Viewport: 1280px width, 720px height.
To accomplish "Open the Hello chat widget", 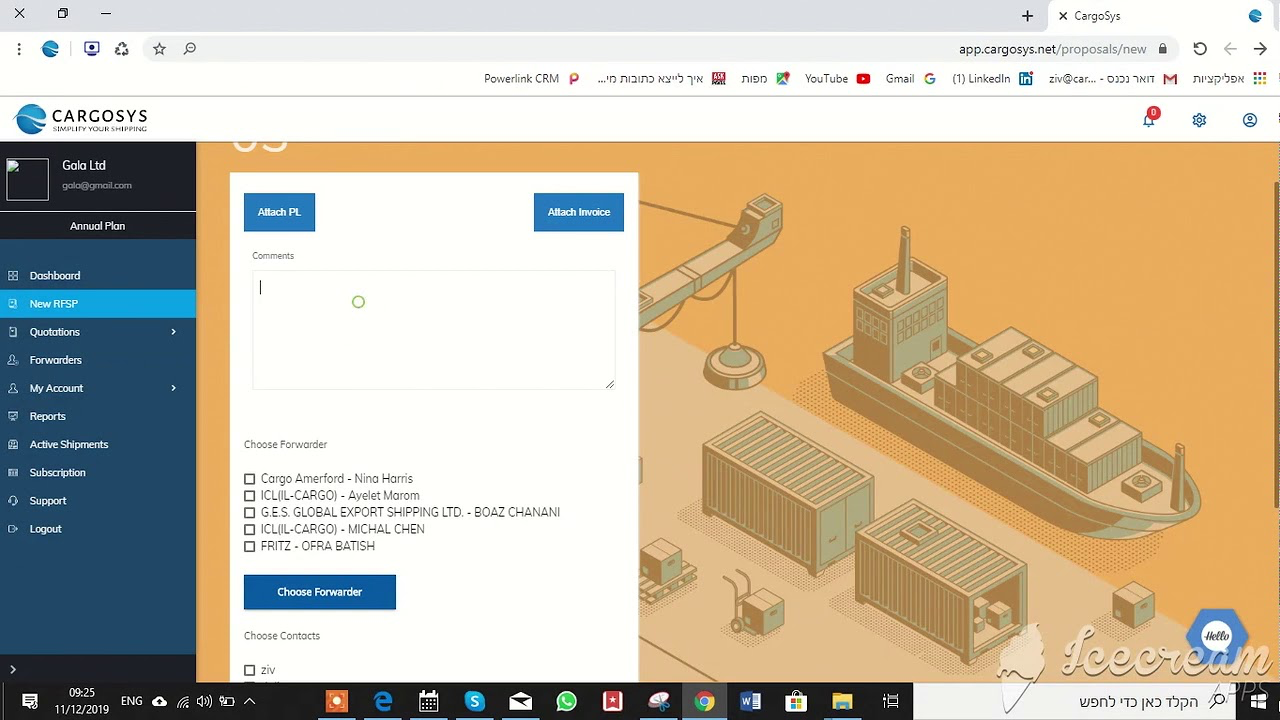I will pos(1216,636).
